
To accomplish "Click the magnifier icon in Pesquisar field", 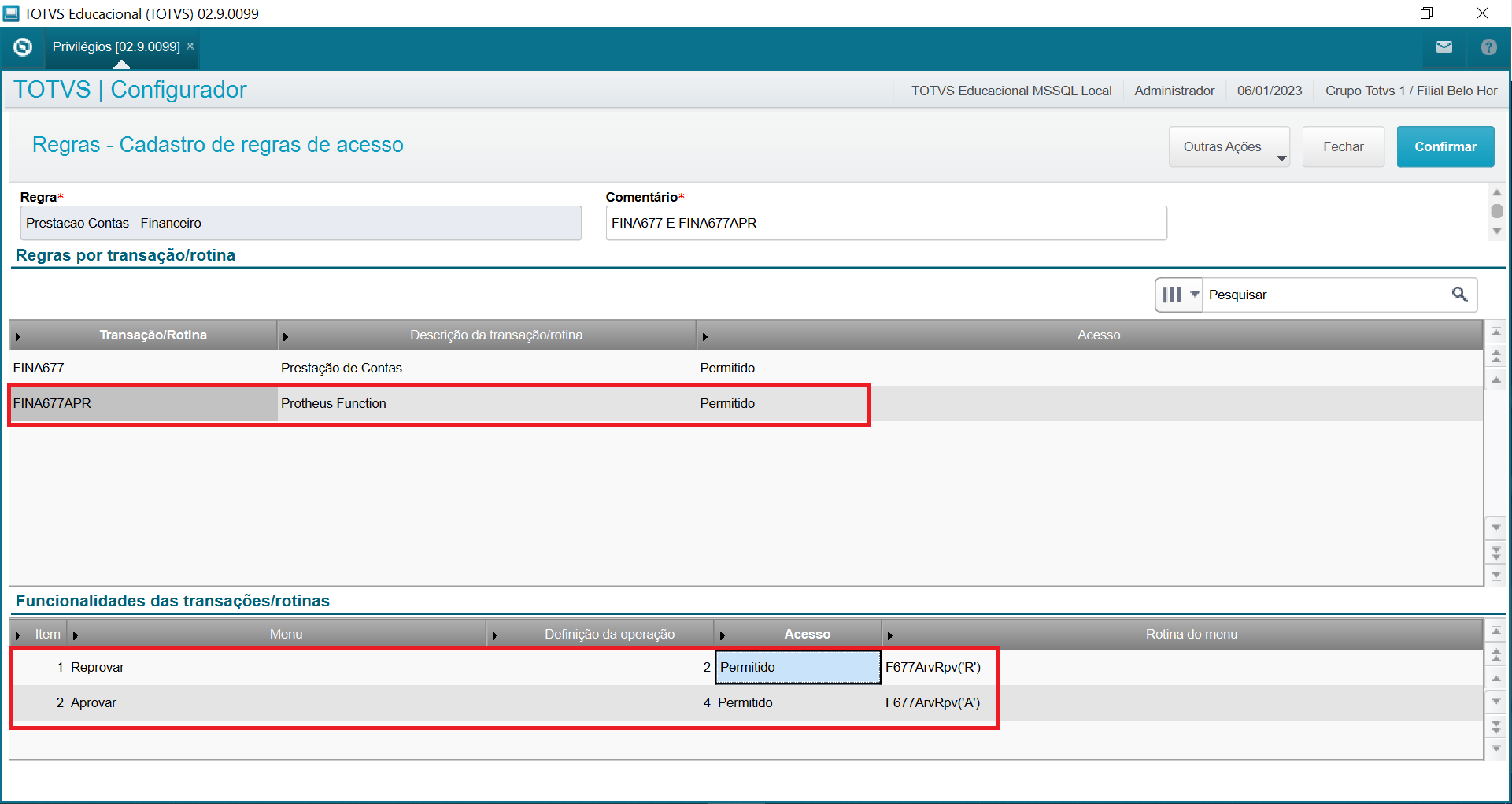I will point(1459,295).
